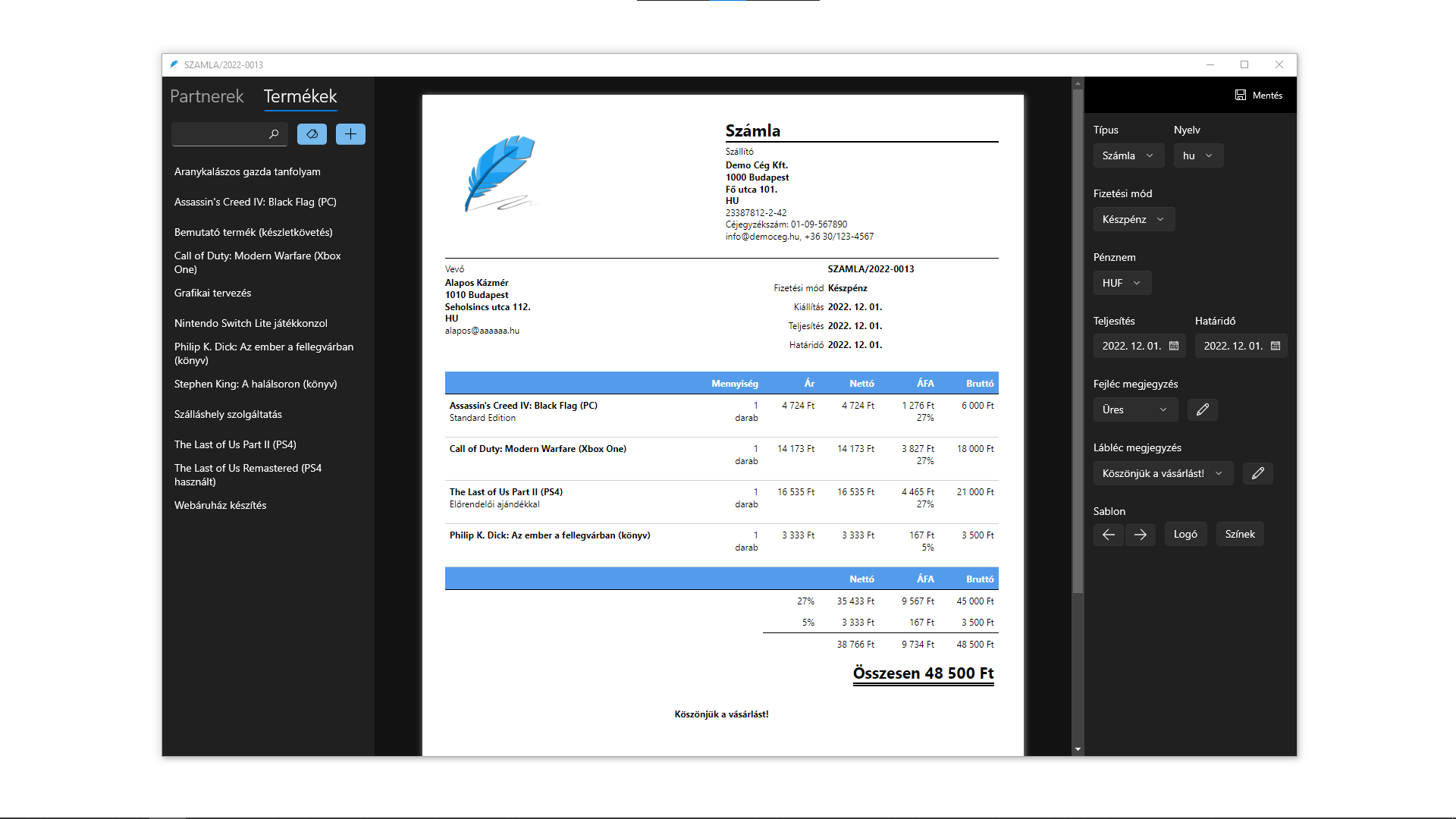Screen dimensions: 1456x819
Task: Go to next template with right arrow
Action: 1140,535
